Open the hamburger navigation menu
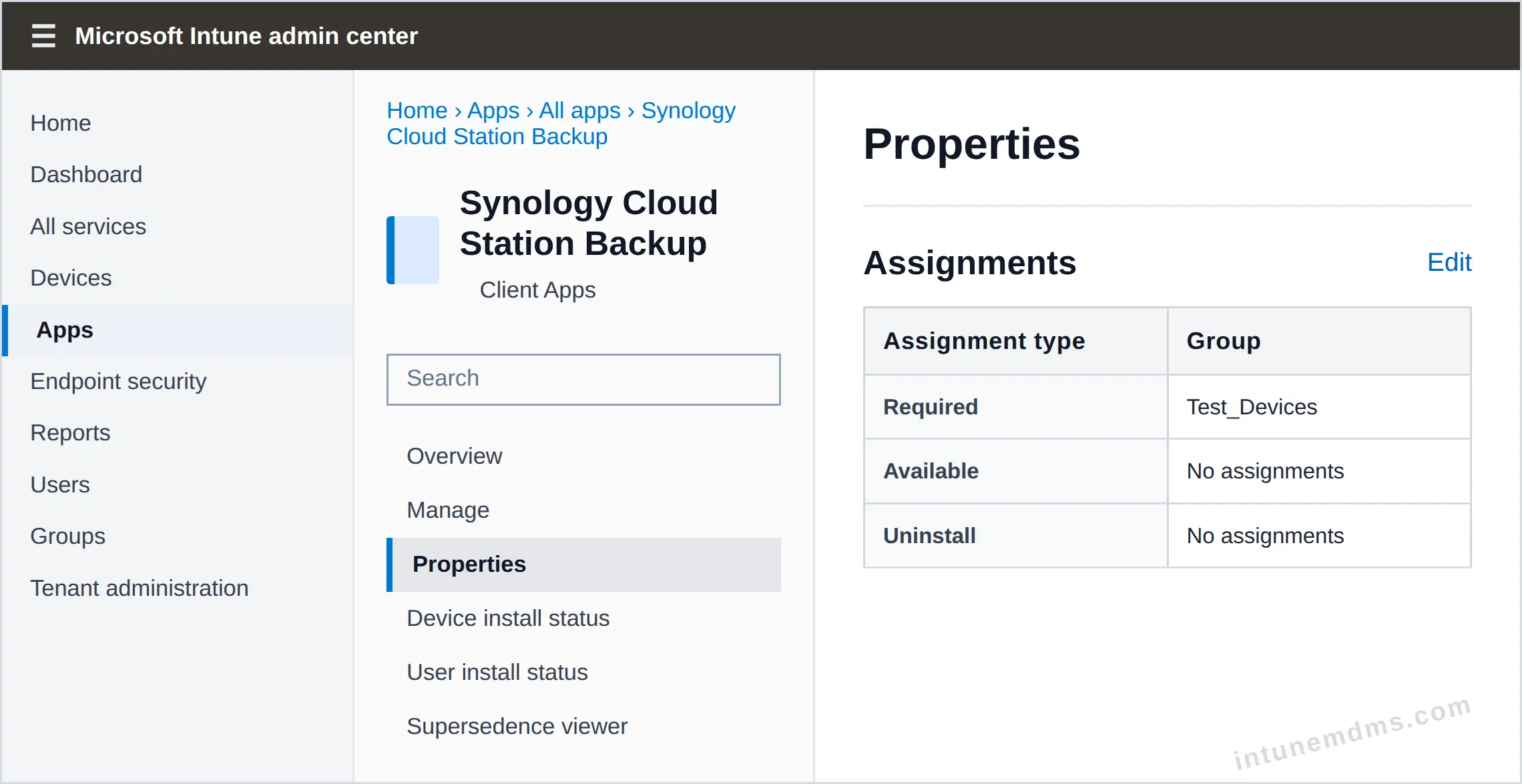 (x=43, y=35)
